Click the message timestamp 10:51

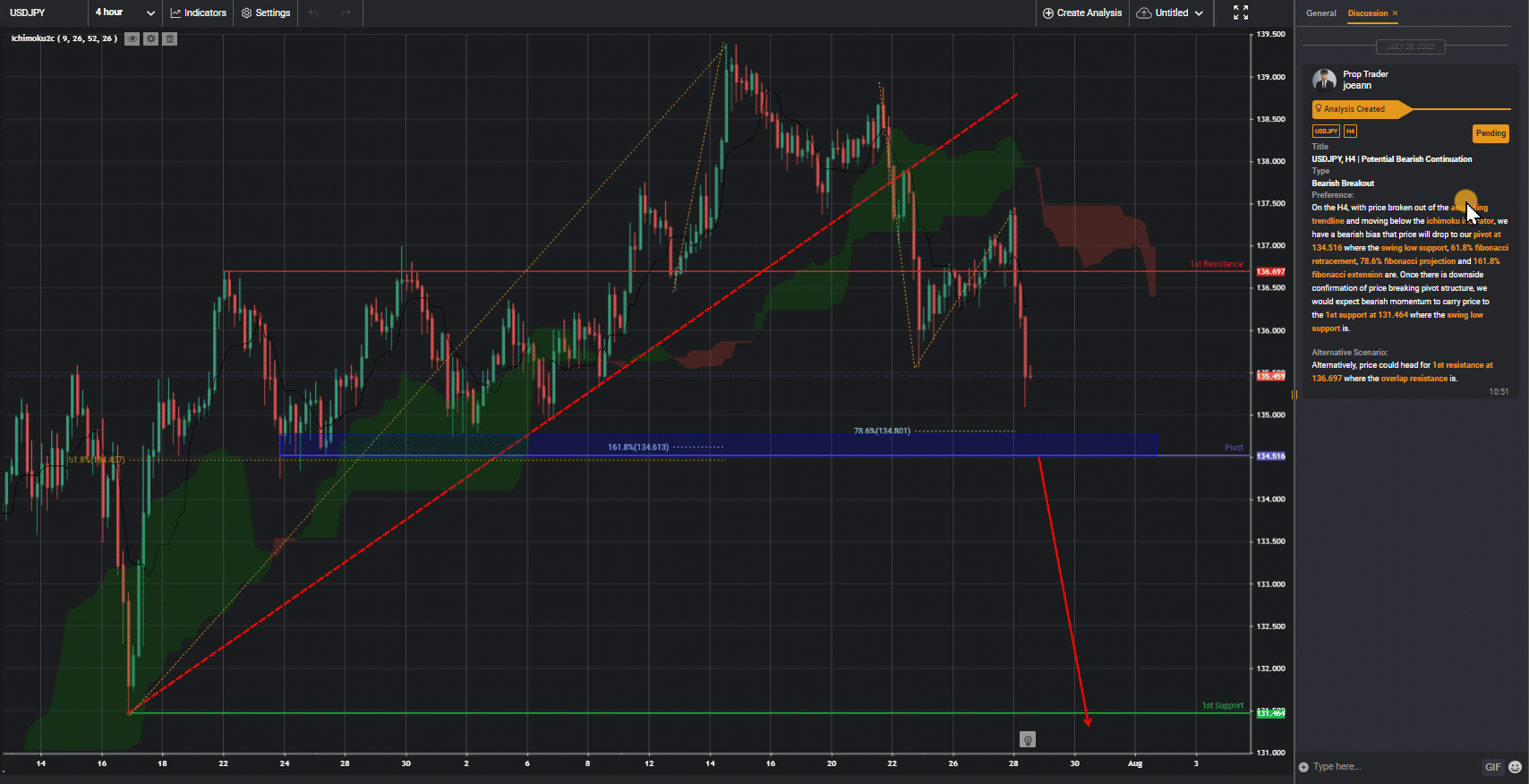(x=1499, y=392)
